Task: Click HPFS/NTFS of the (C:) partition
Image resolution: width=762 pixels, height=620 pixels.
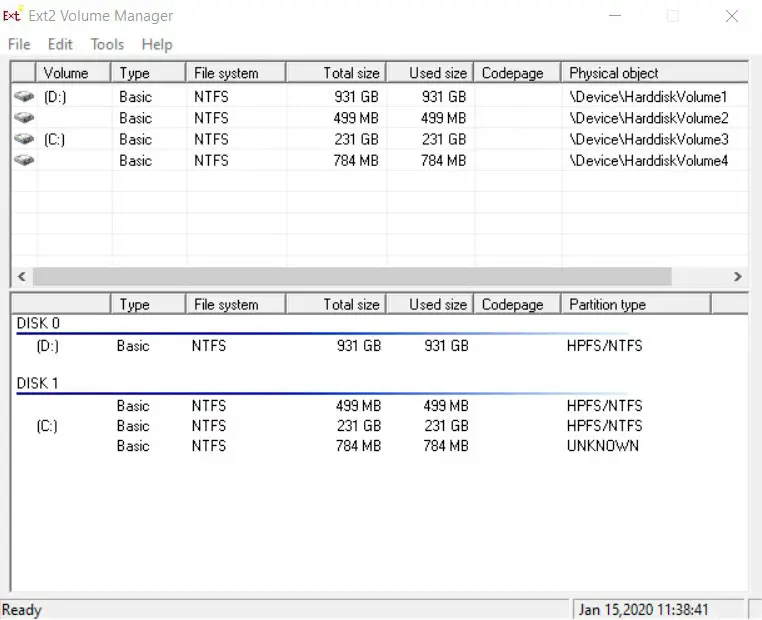Action: click(605, 426)
